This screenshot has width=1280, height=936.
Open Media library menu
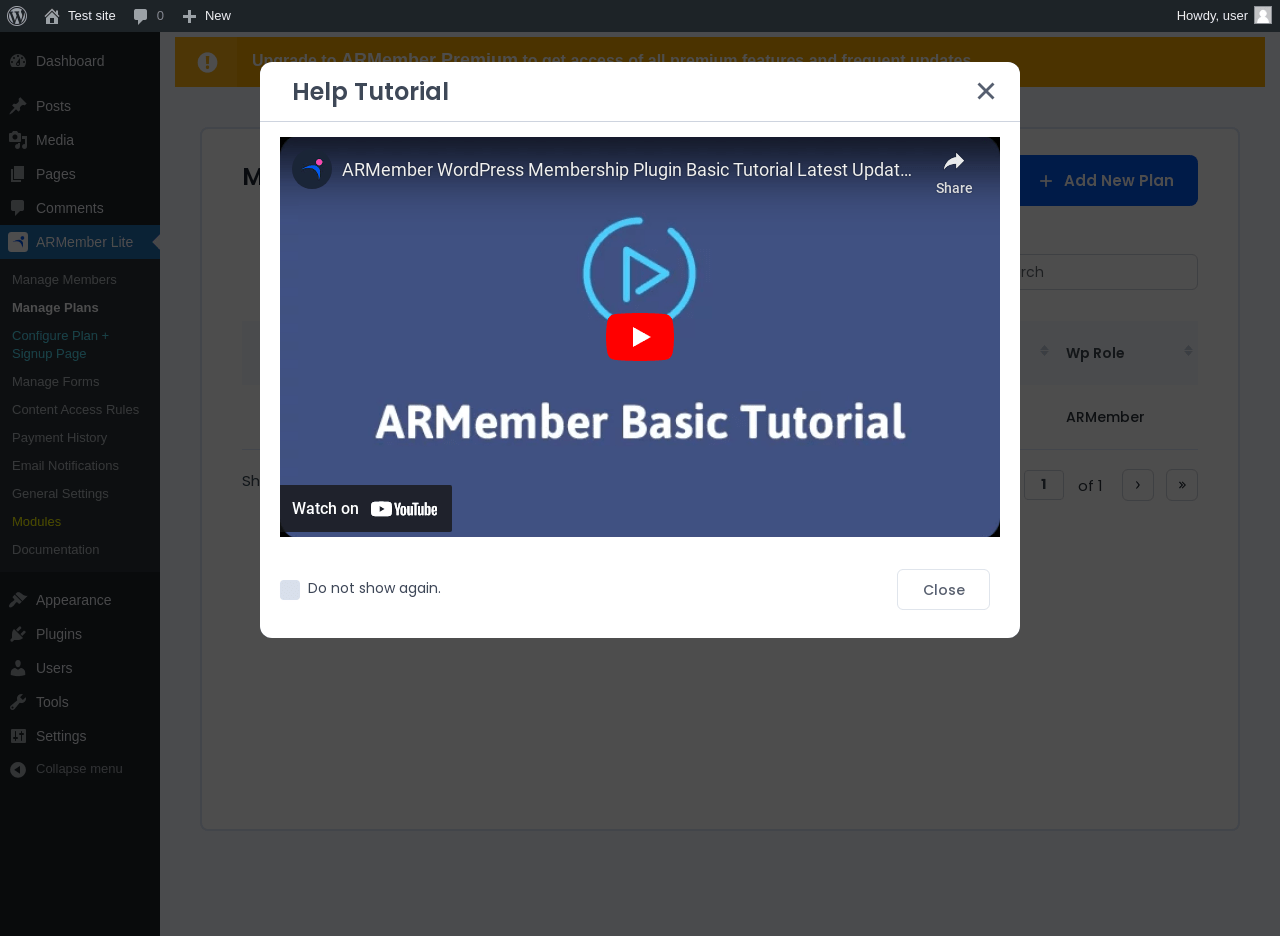click(80, 140)
